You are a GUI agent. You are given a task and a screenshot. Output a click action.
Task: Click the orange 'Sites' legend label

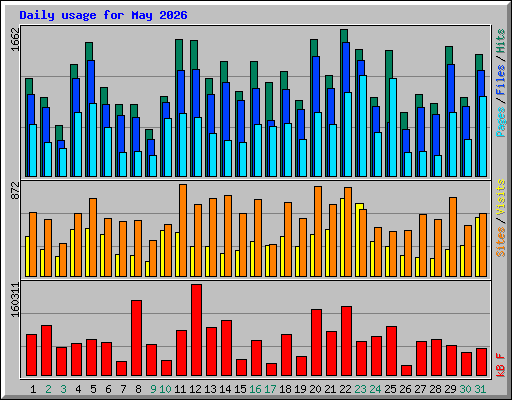[x=501, y=242]
